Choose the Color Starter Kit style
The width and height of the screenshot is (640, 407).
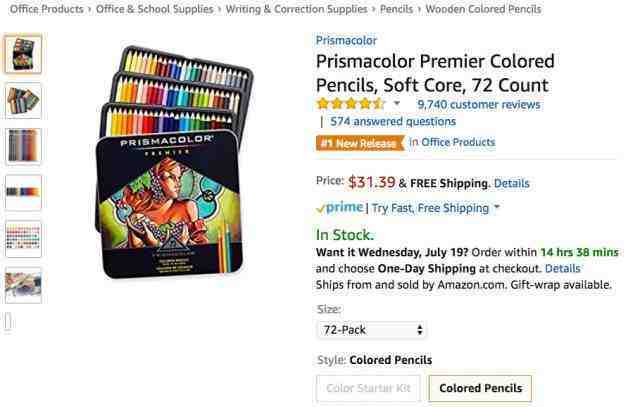(366, 388)
